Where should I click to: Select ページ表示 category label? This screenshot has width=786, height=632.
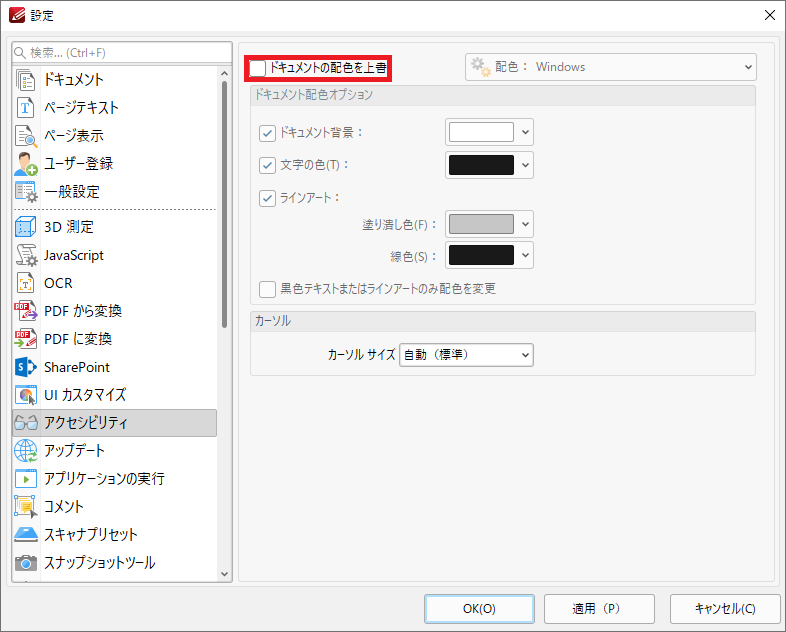click(74, 135)
